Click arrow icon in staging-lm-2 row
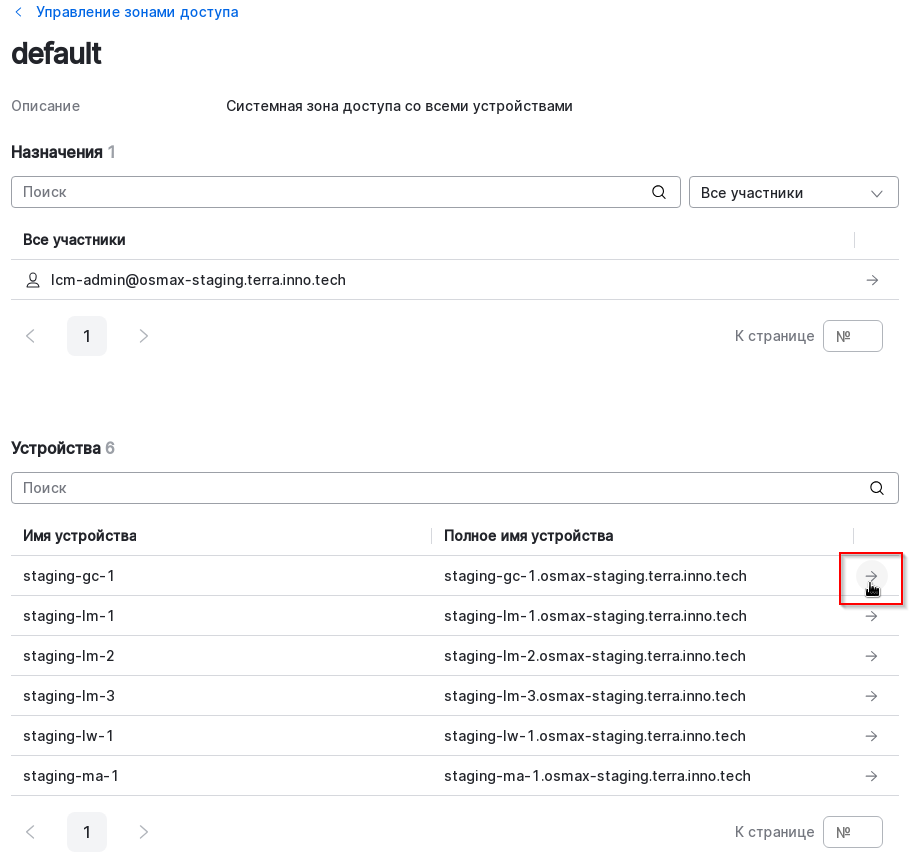912x862 pixels. 871,656
